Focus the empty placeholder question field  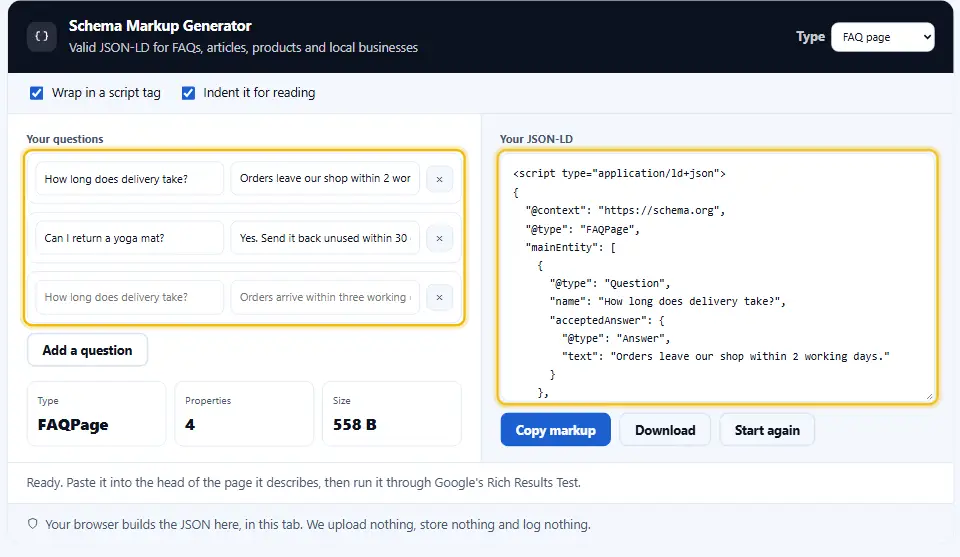coord(130,297)
